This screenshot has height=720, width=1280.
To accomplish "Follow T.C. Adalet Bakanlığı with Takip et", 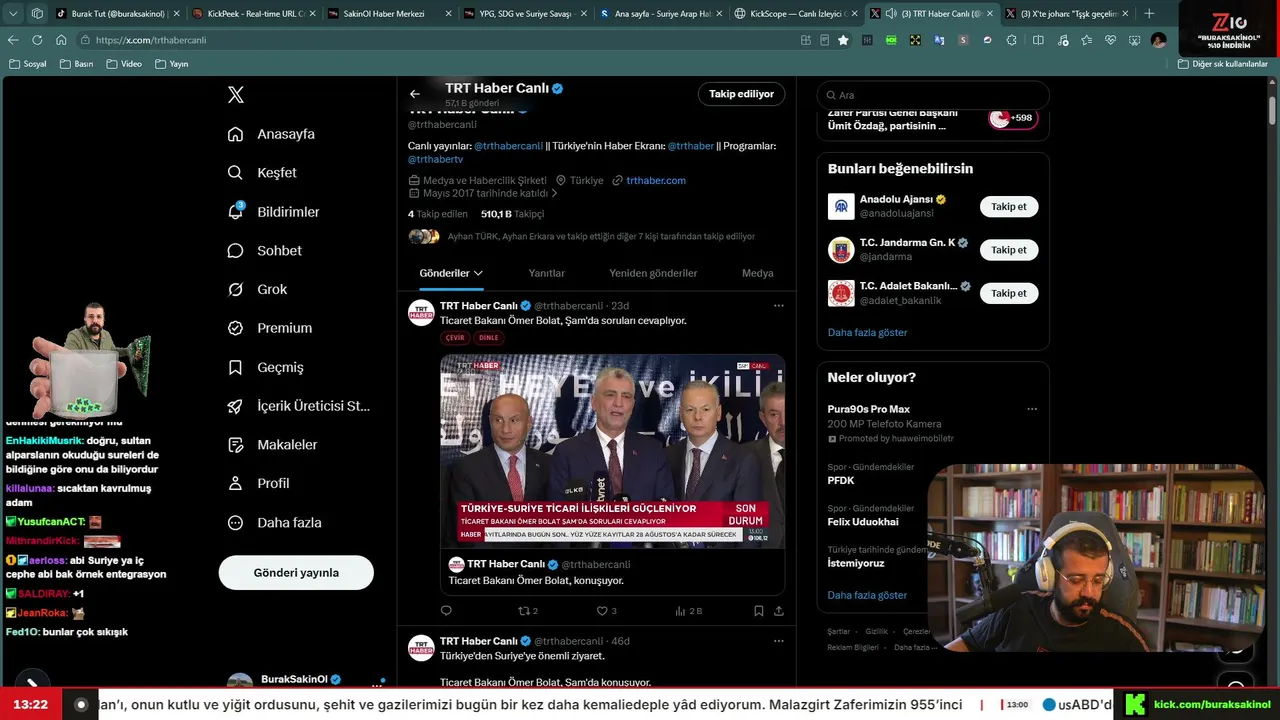I will 1009,293.
